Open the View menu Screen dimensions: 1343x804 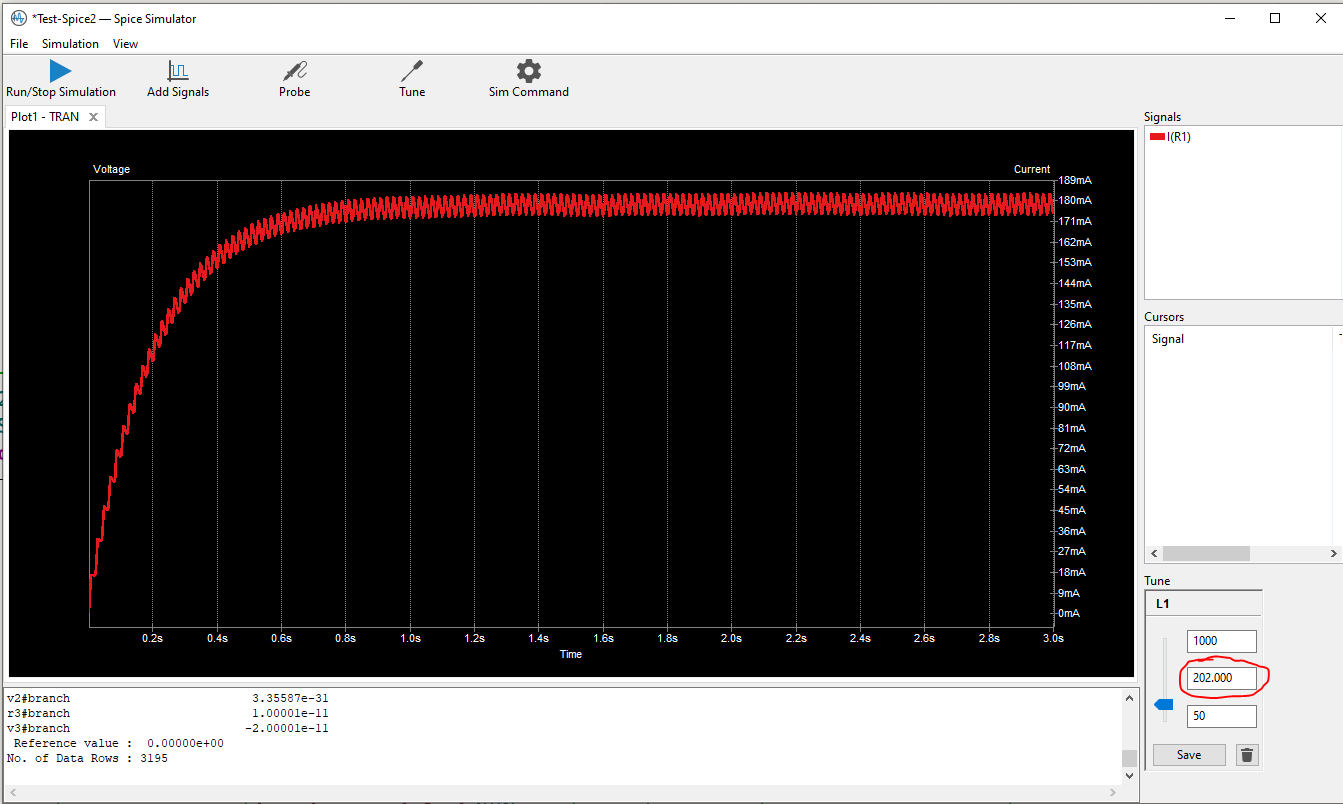coord(125,44)
